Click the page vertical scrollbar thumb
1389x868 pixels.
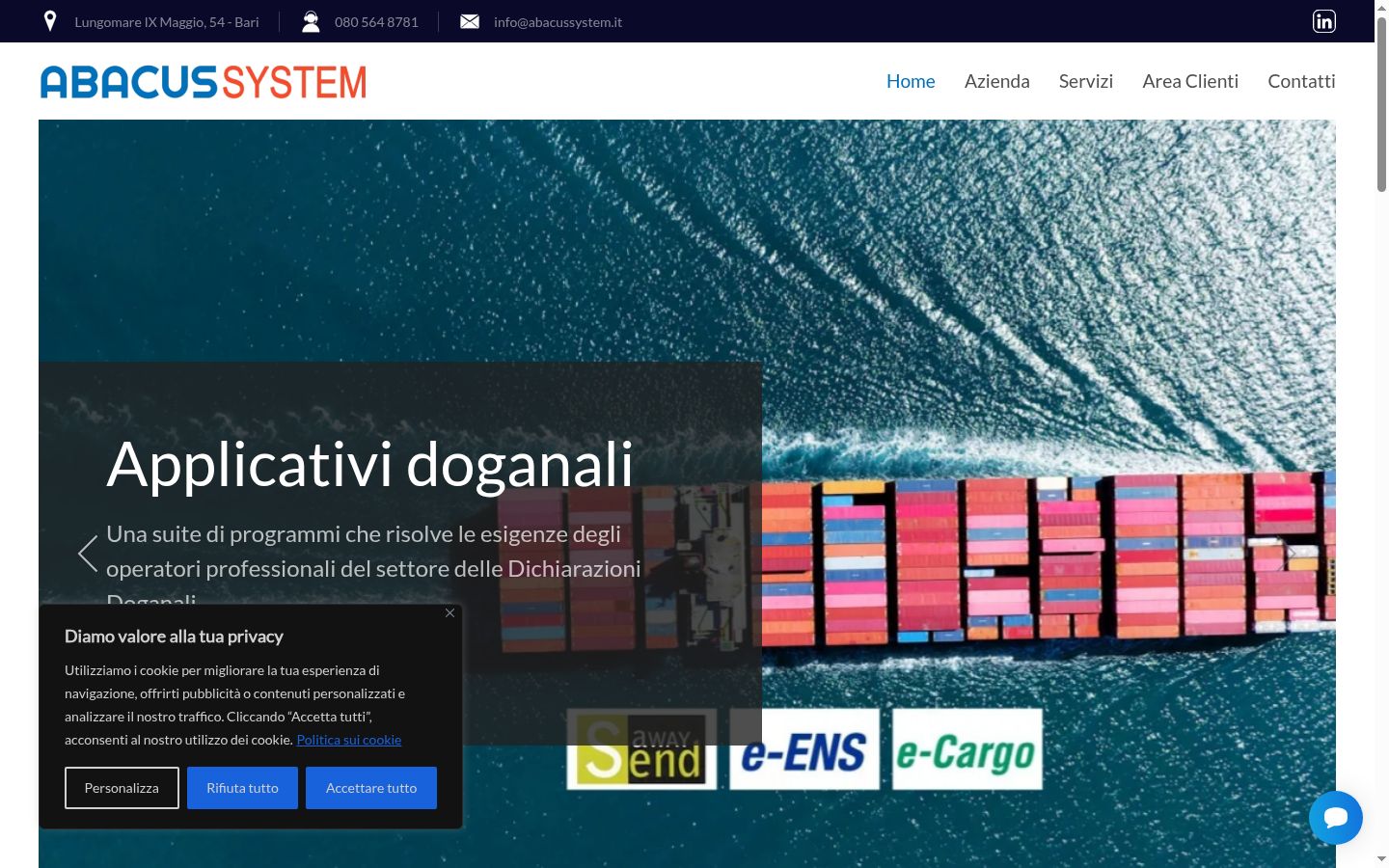click(x=1381, y=104)
